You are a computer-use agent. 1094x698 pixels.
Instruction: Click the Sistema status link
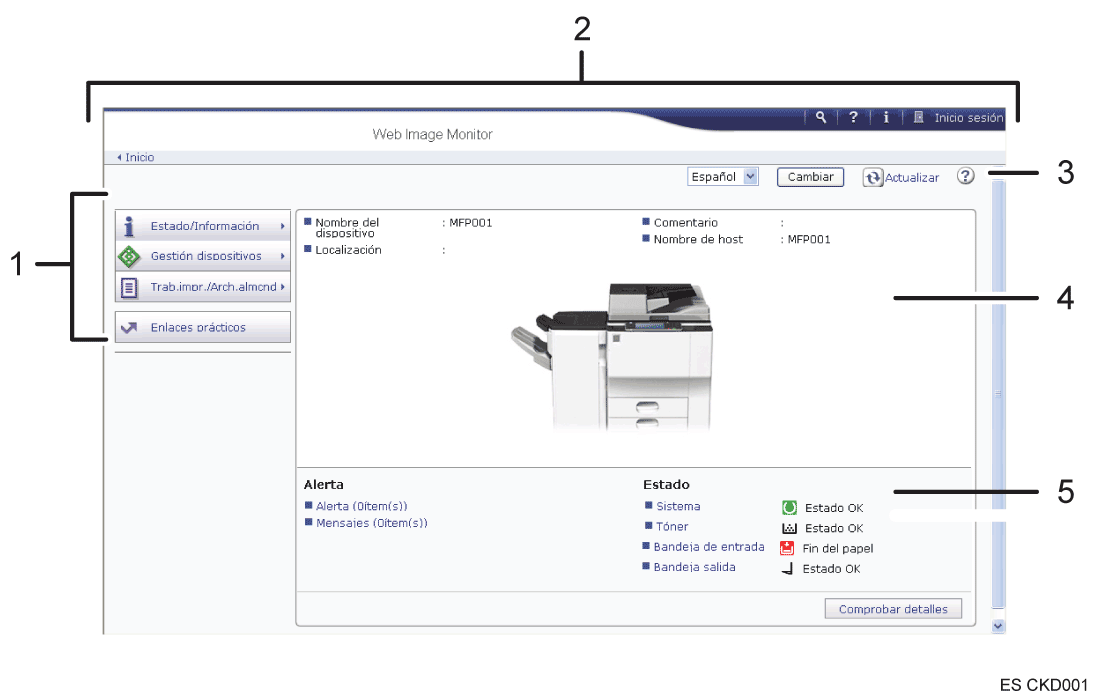click(x=678, y=506)
